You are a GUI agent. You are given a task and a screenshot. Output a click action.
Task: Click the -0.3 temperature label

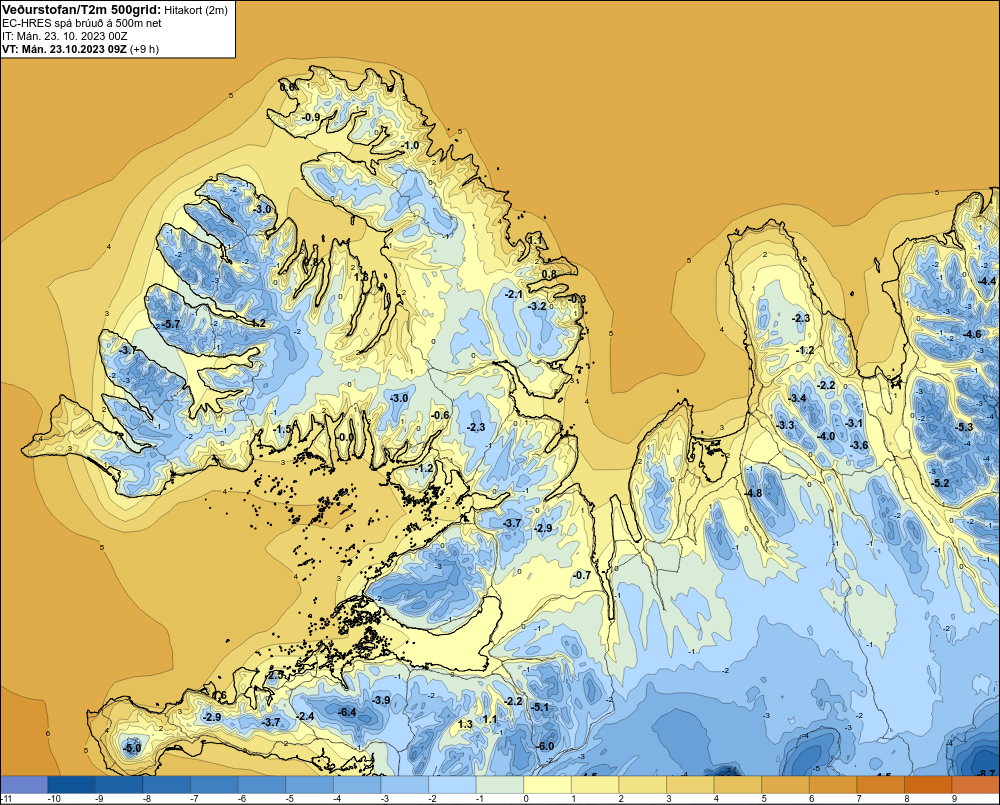[577, 299]
